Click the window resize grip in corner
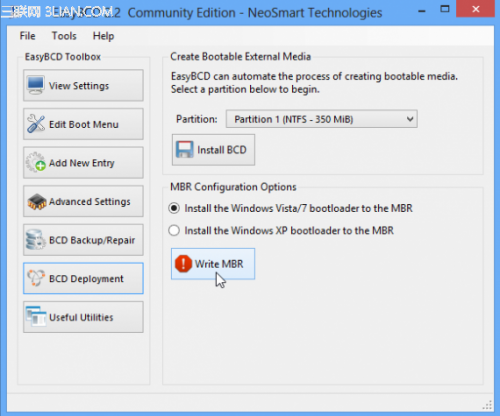Image resolution: width=500 pixels, height=416 pixels. [x=487, y=405]
